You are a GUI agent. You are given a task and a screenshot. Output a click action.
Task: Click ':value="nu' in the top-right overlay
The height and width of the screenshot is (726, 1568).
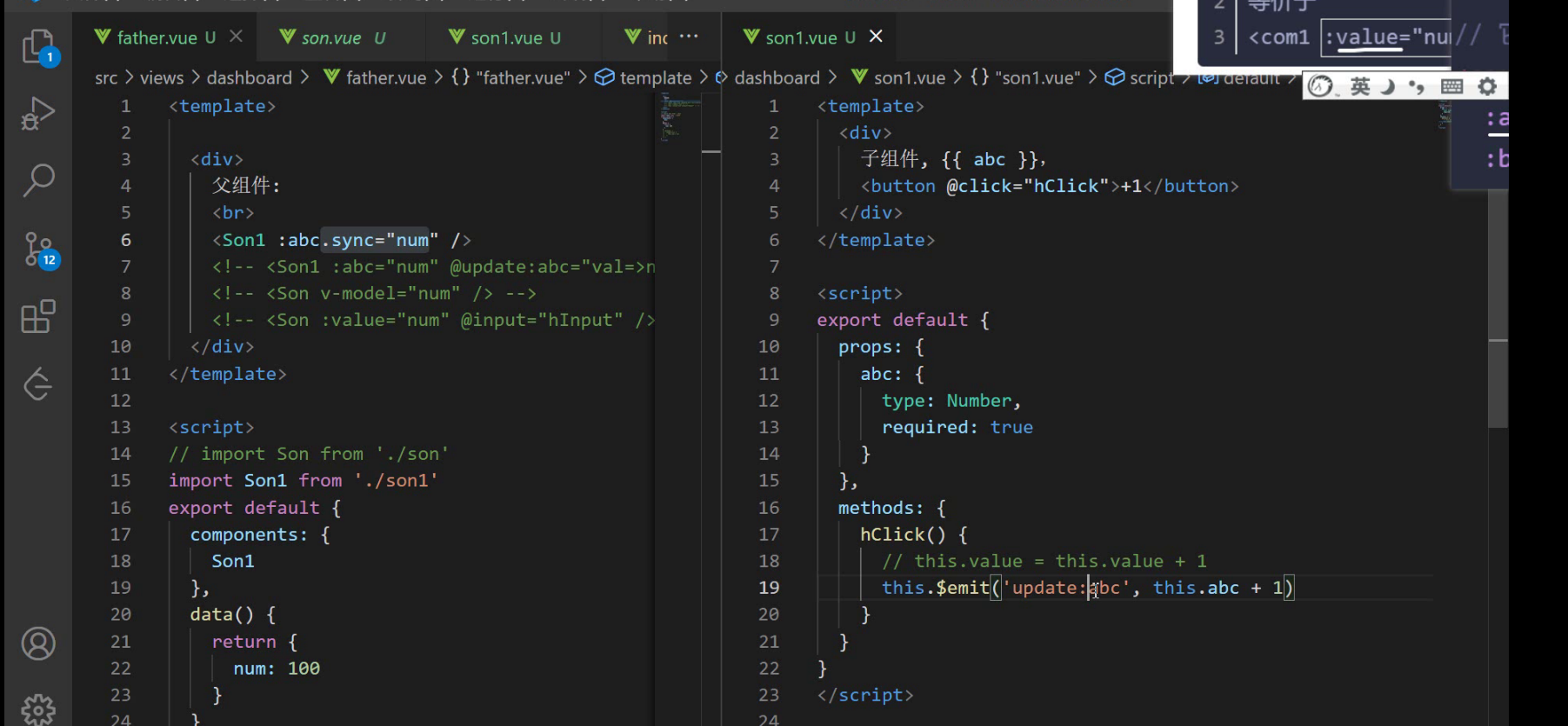[x=1387, y=37]
